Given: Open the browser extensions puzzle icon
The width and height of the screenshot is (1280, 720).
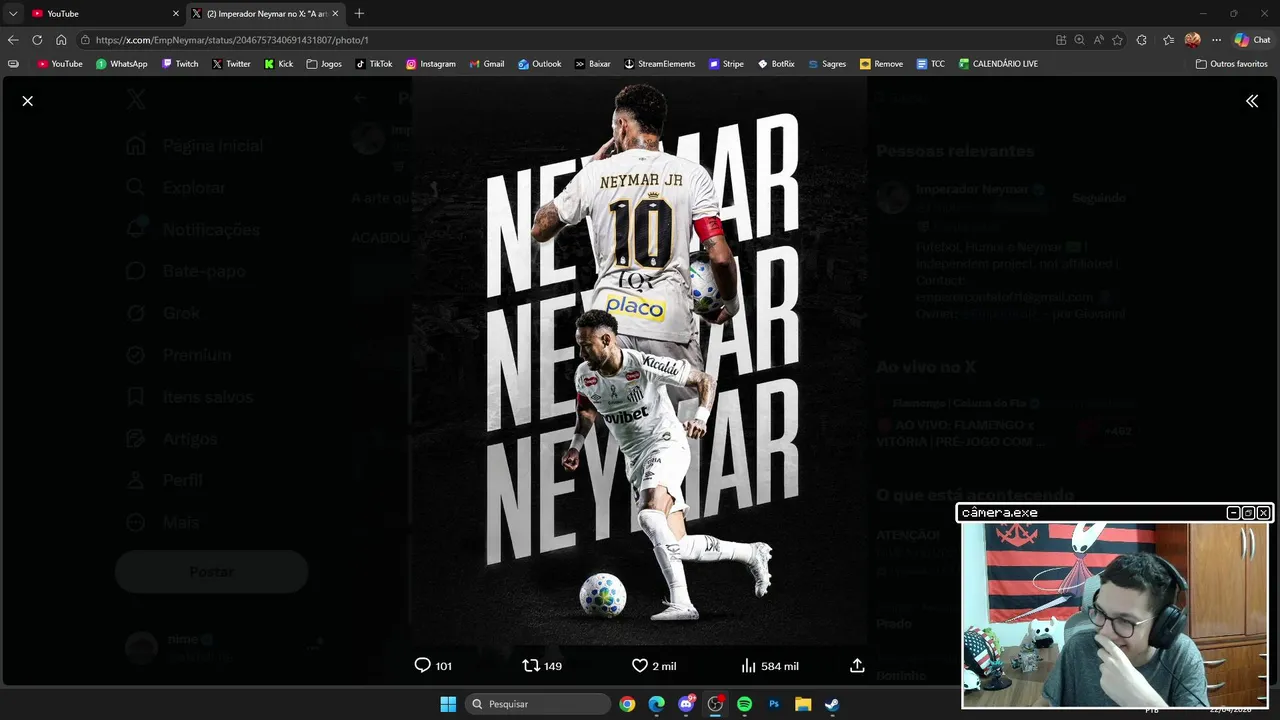Looking at the screenshot, I should pos(1142,40).
